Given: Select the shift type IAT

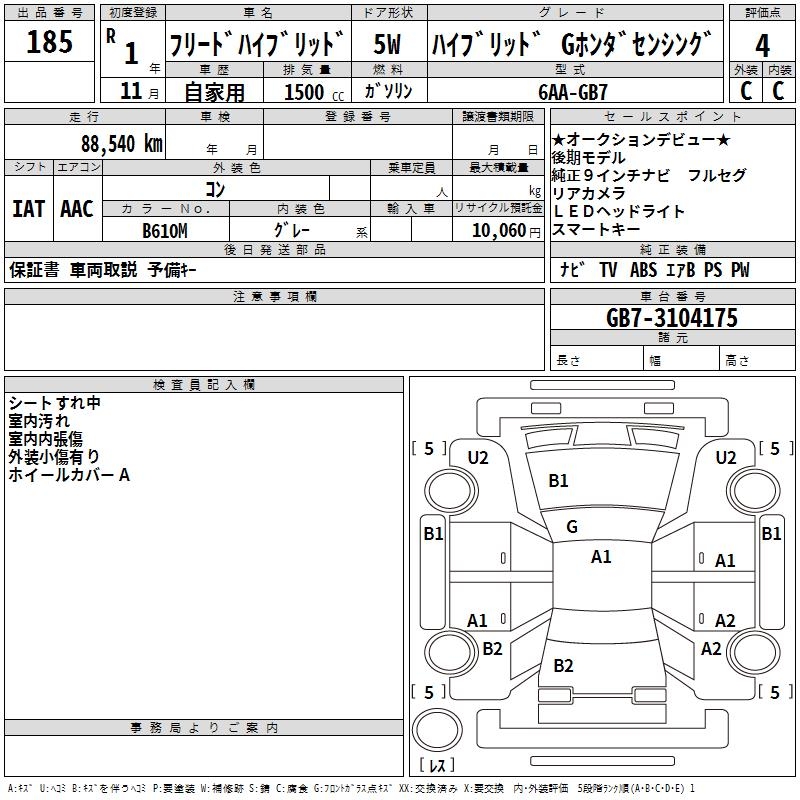Looking at the screenshot, I should 29,209.
